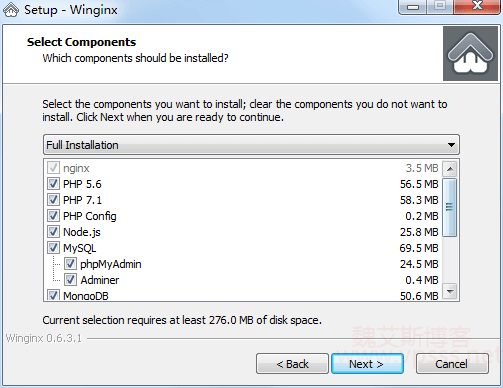The height and width of the screenshot is (388, 503).
Task: Click the scroll down arrow of components list
Action: coord(450,292)
